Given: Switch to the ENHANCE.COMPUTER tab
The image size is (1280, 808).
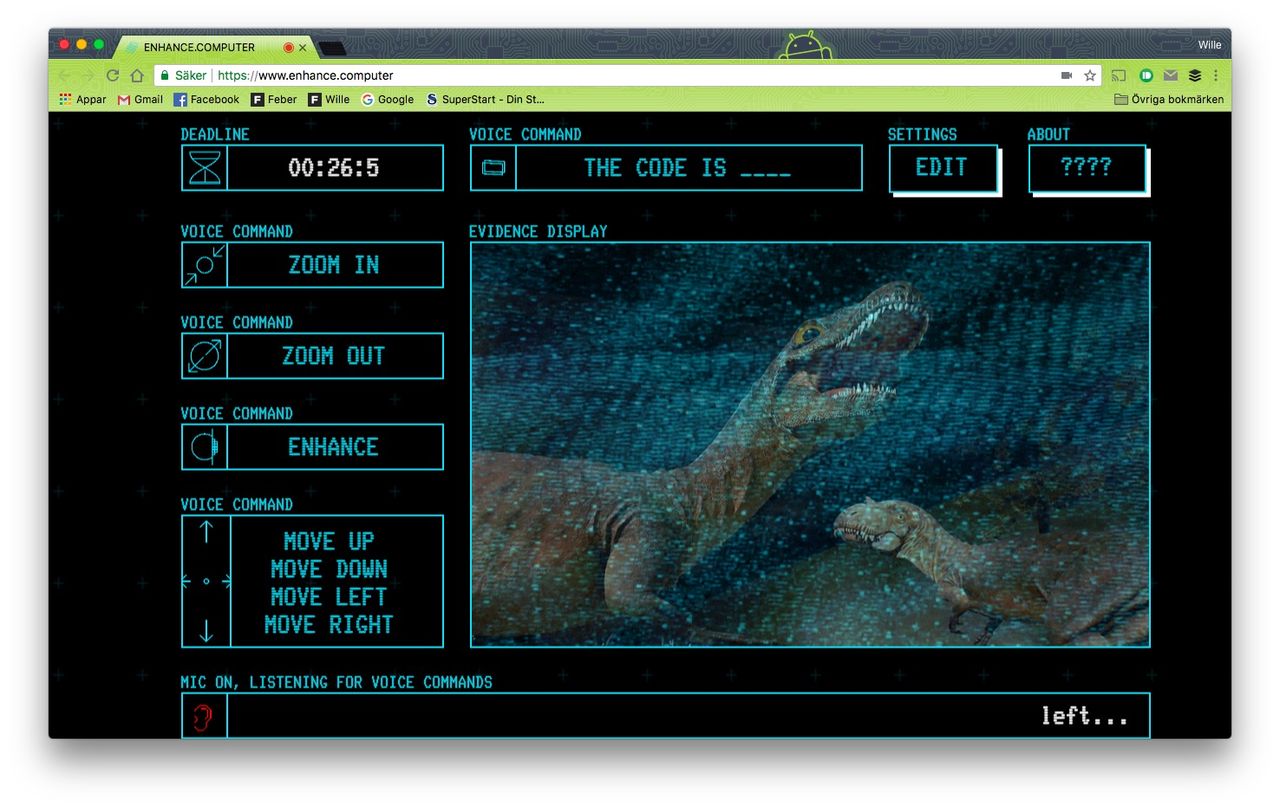Looking at the screenshot, I should (199, 47).
